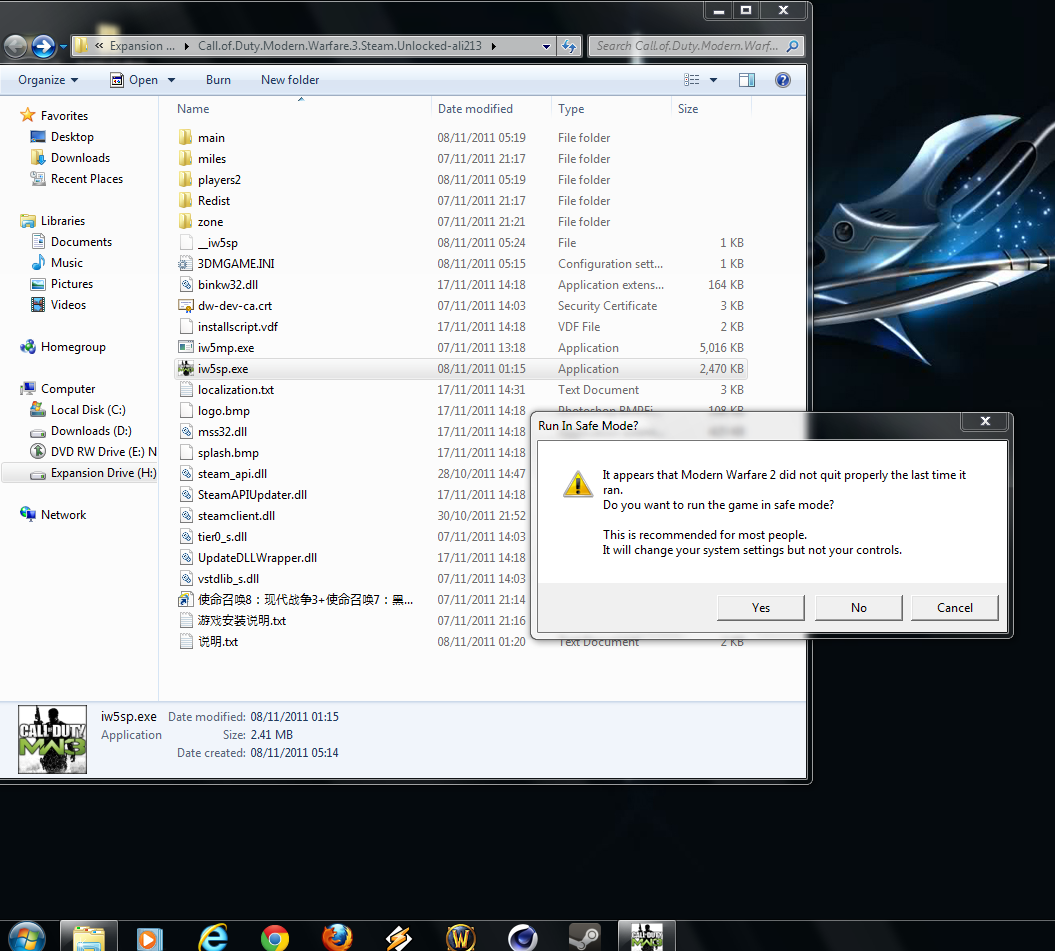Select Network in navigation pane
This screenshot has height=951, width=1055.
pyautogui.click(x=53, y=515)
